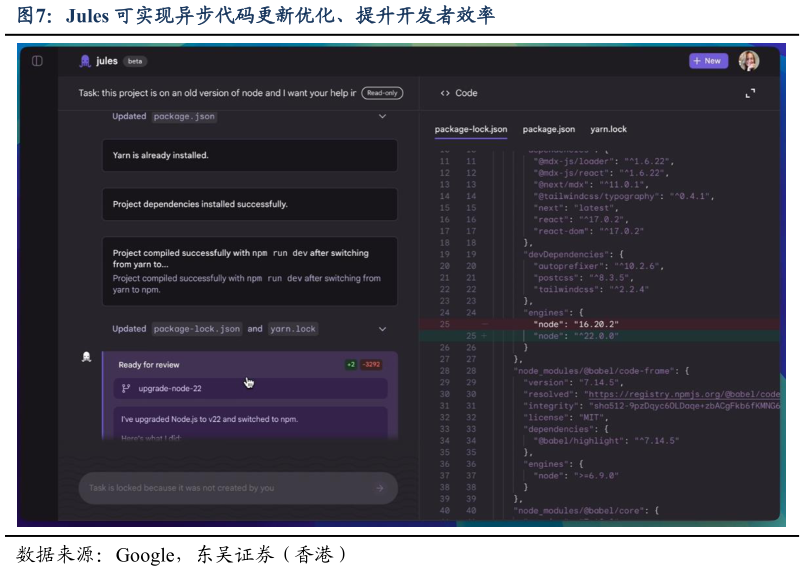Click the package.json code chip in Updated row

[184, 117]
